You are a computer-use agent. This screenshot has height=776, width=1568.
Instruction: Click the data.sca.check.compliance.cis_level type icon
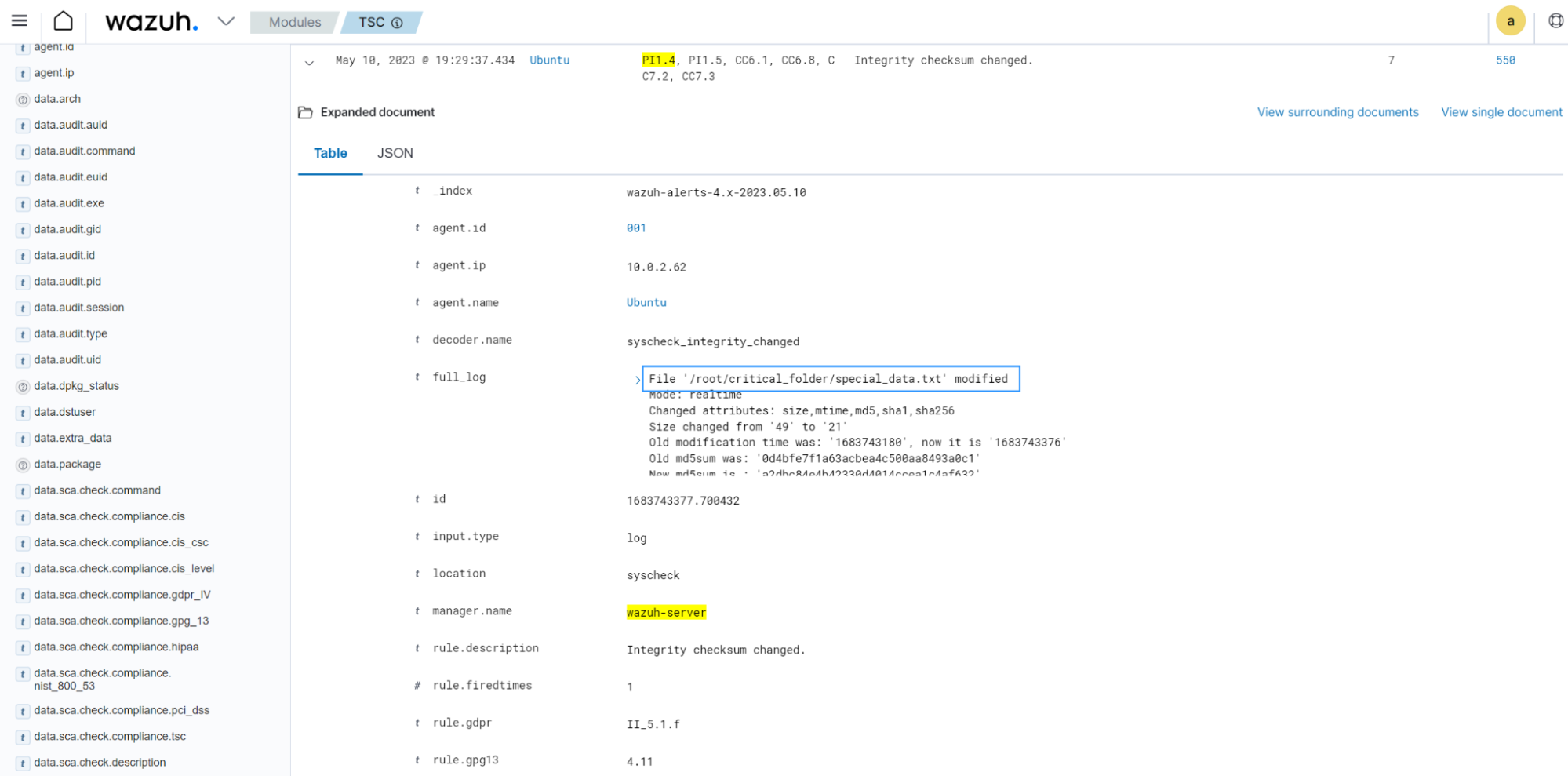23,569
